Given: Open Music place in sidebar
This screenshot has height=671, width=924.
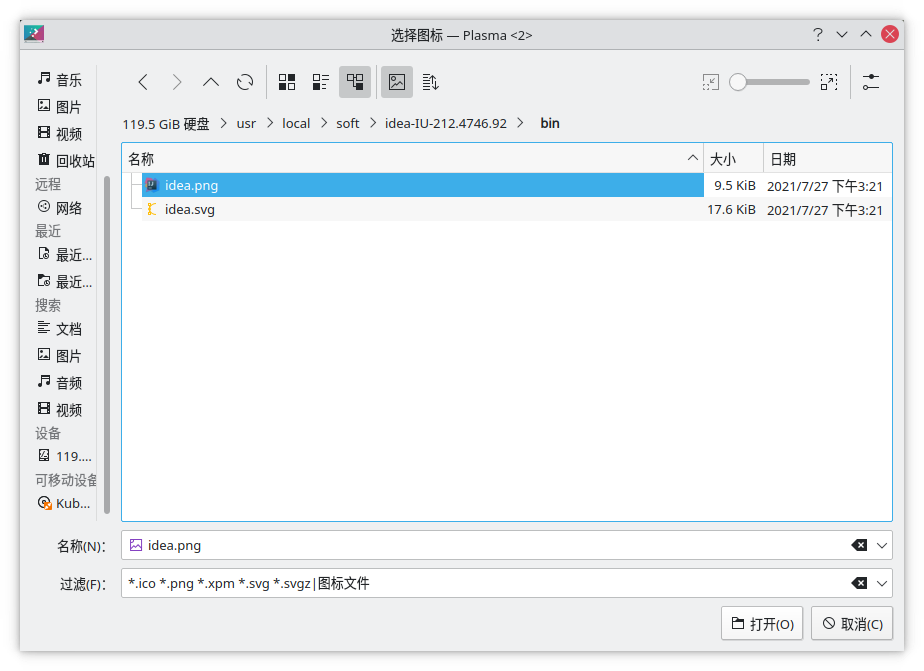Looking at the screenshot, I should (60, 80).
